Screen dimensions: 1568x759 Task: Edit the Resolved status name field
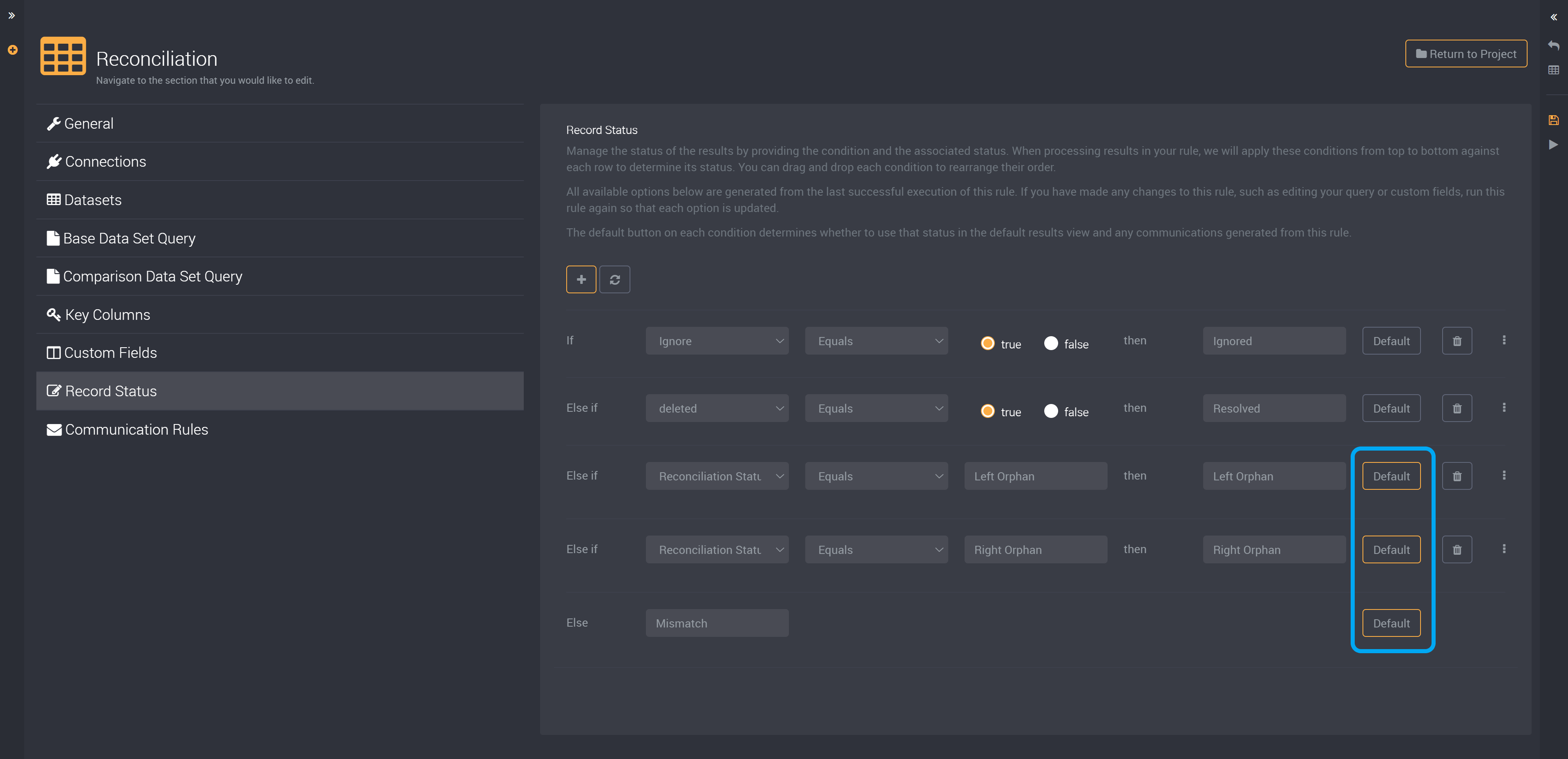(1274, 409)
